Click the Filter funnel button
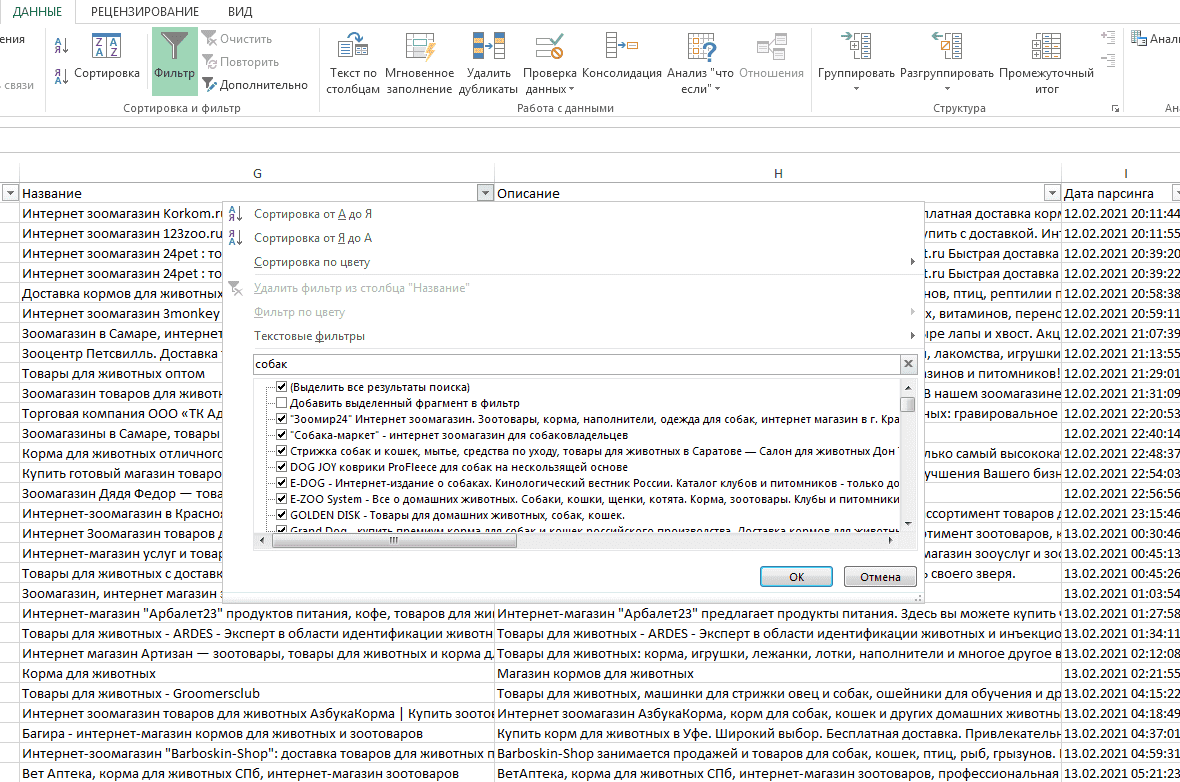This screenshot has width=1180, height=782. click(175, 61)
